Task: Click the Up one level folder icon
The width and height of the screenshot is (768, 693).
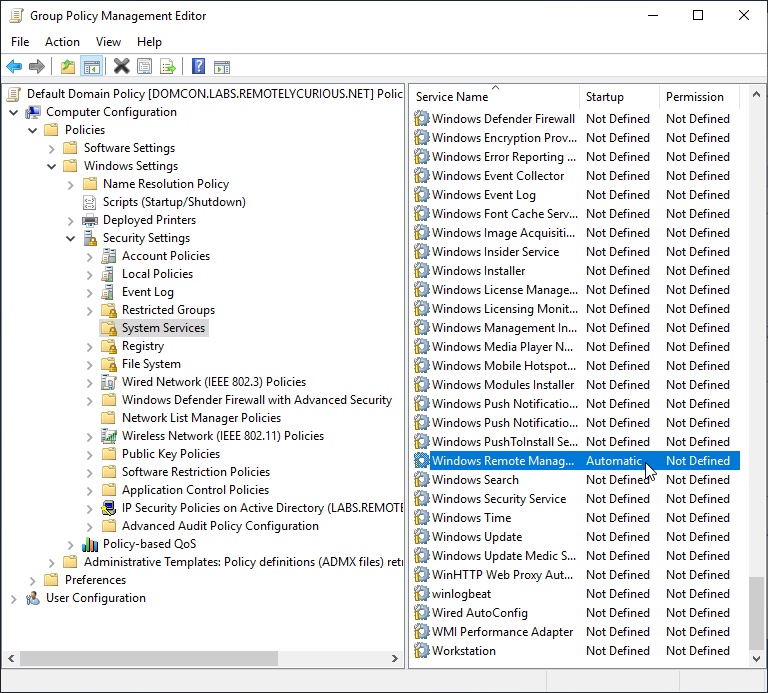Action: tap(68, 66)
